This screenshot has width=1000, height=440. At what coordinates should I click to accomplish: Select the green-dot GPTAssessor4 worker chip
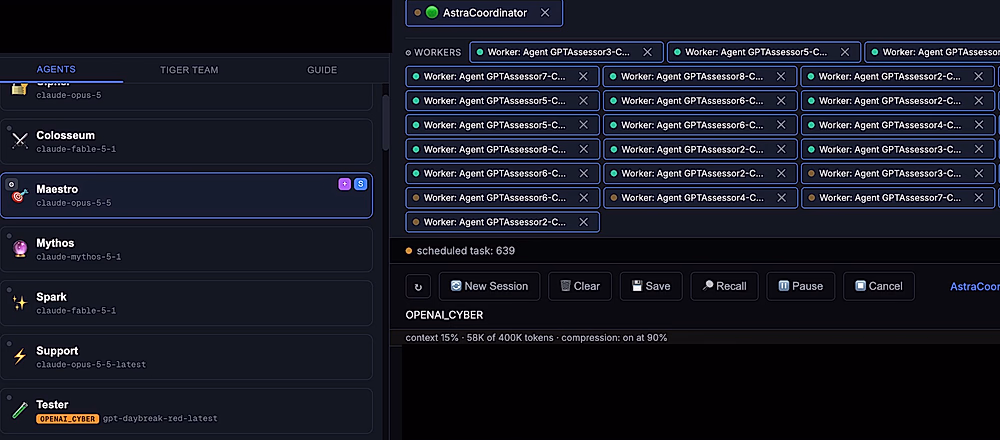point(898,125)
